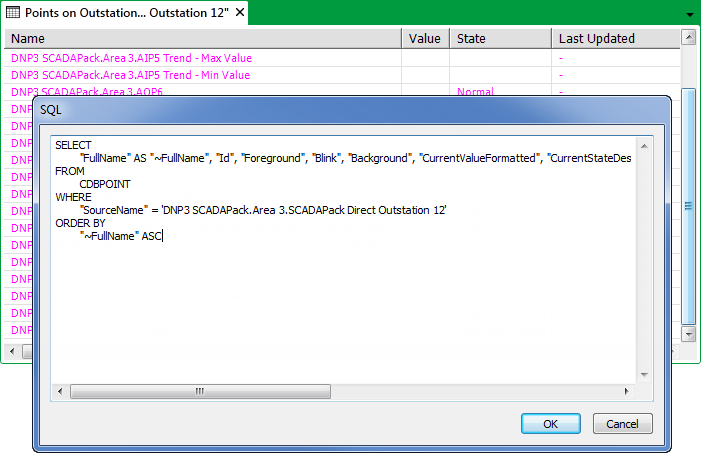Click the Cancel button in SQL dialog

(622, 424)
